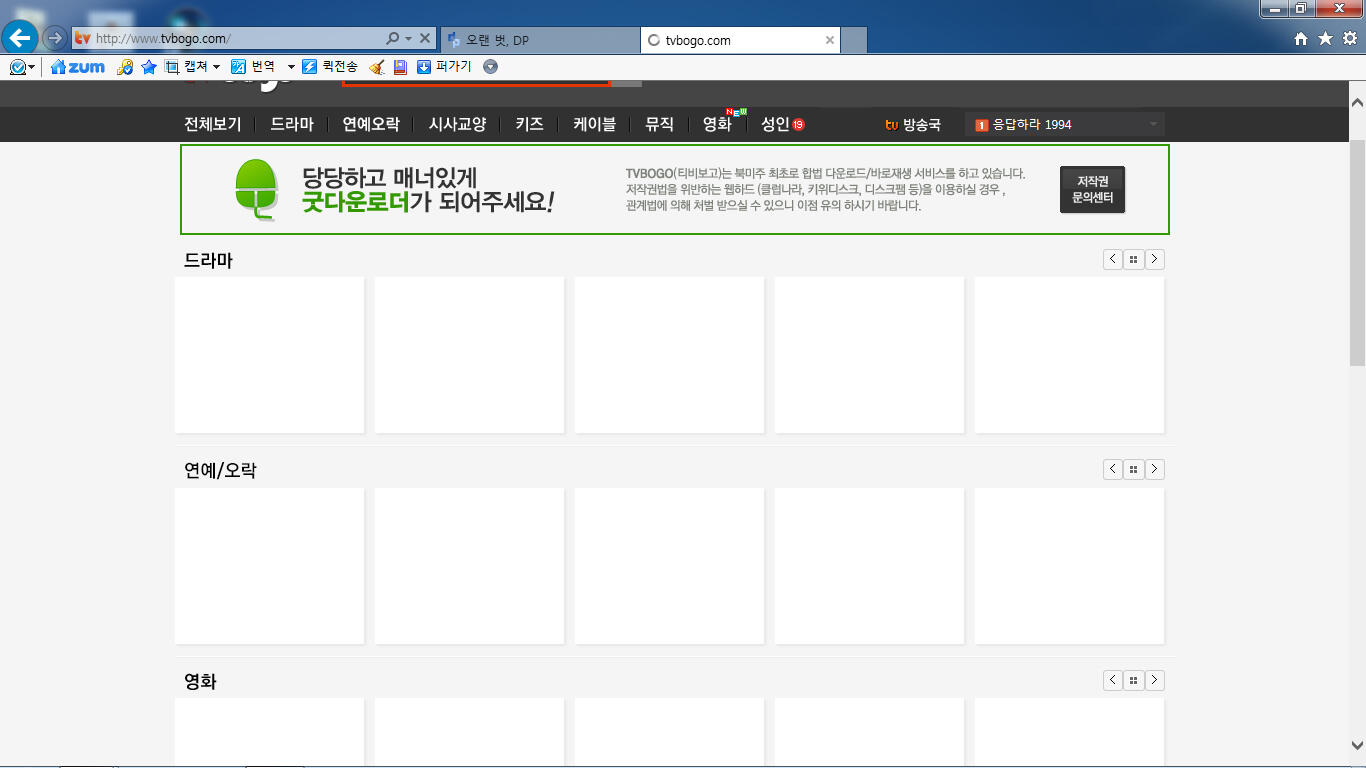Screen dimensions: 1366x768
Task: Click the 드라마 section heading
Action: coord(208,260)
